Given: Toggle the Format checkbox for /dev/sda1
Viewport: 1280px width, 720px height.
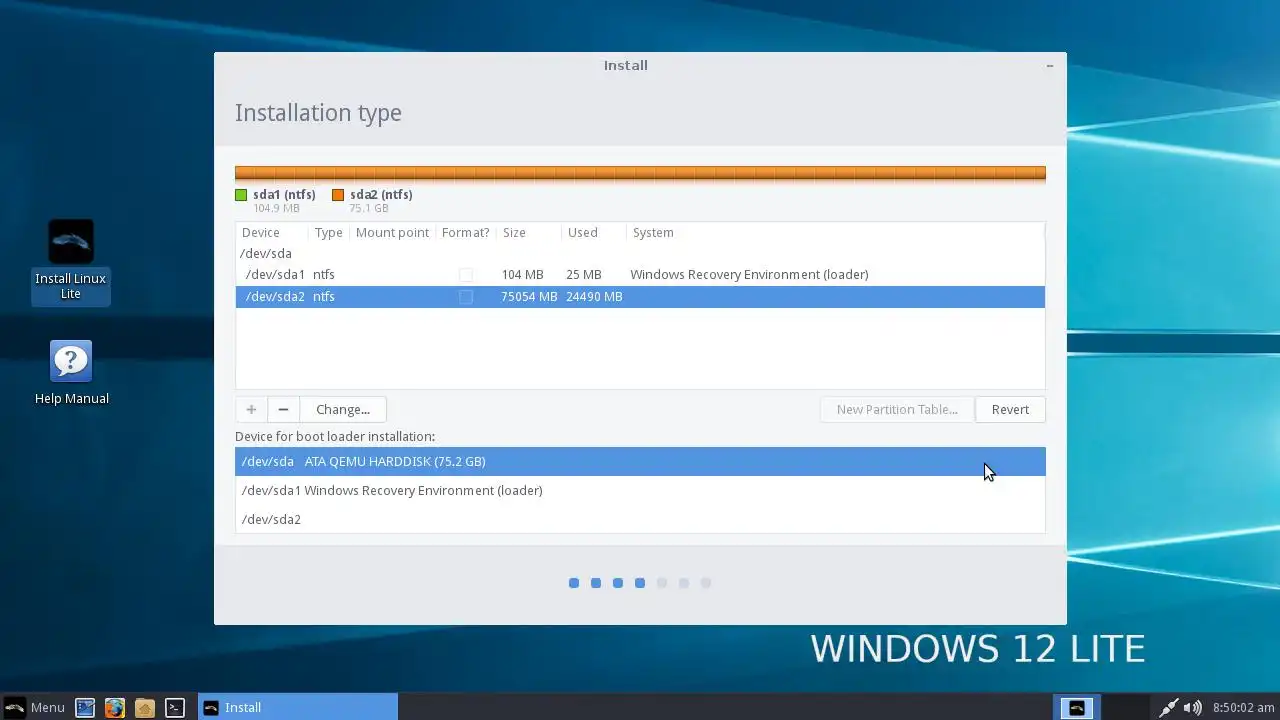Looking at the screenshot, I should coord(465,274).
